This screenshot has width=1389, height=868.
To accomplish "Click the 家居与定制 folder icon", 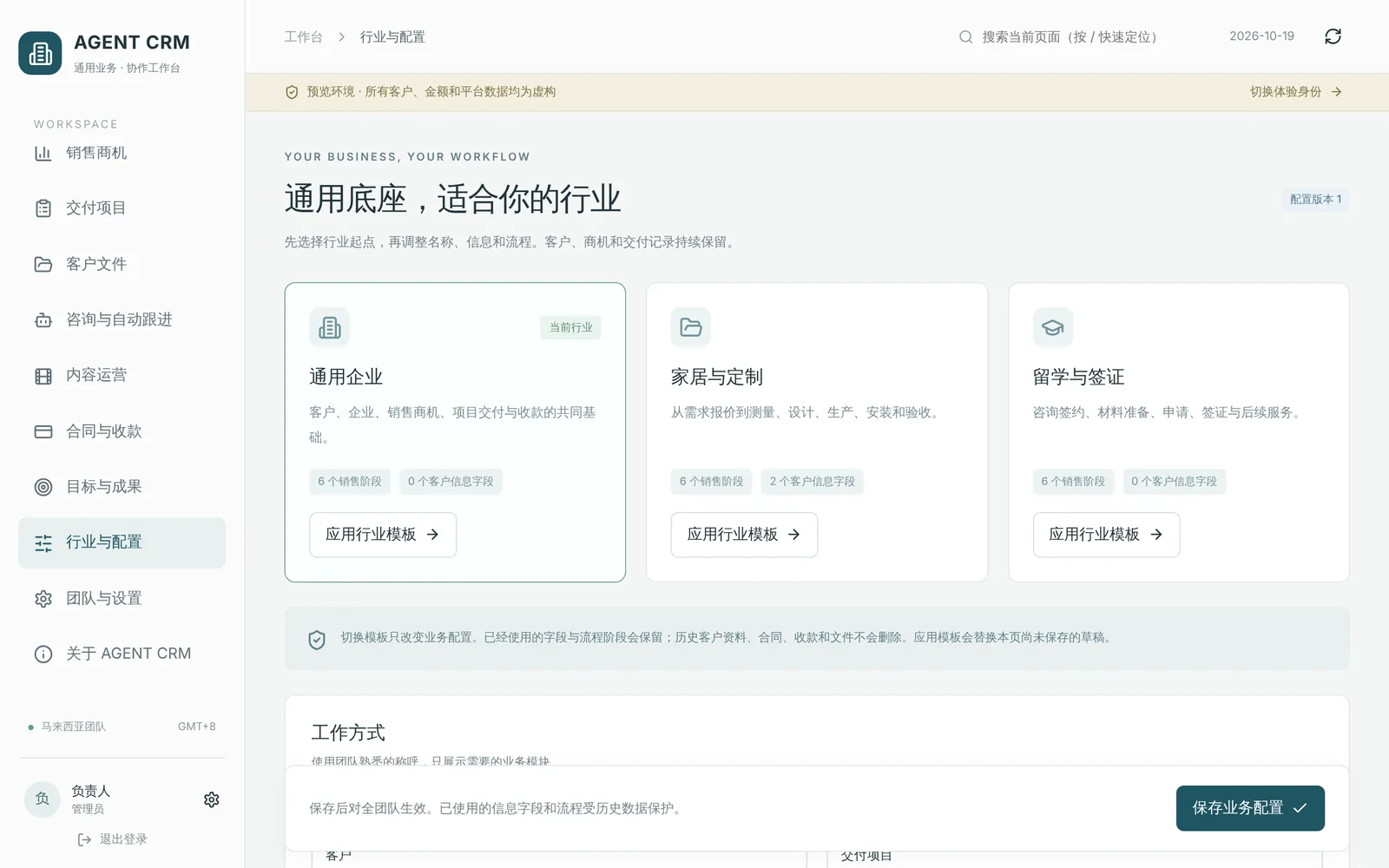I will 691,327.
